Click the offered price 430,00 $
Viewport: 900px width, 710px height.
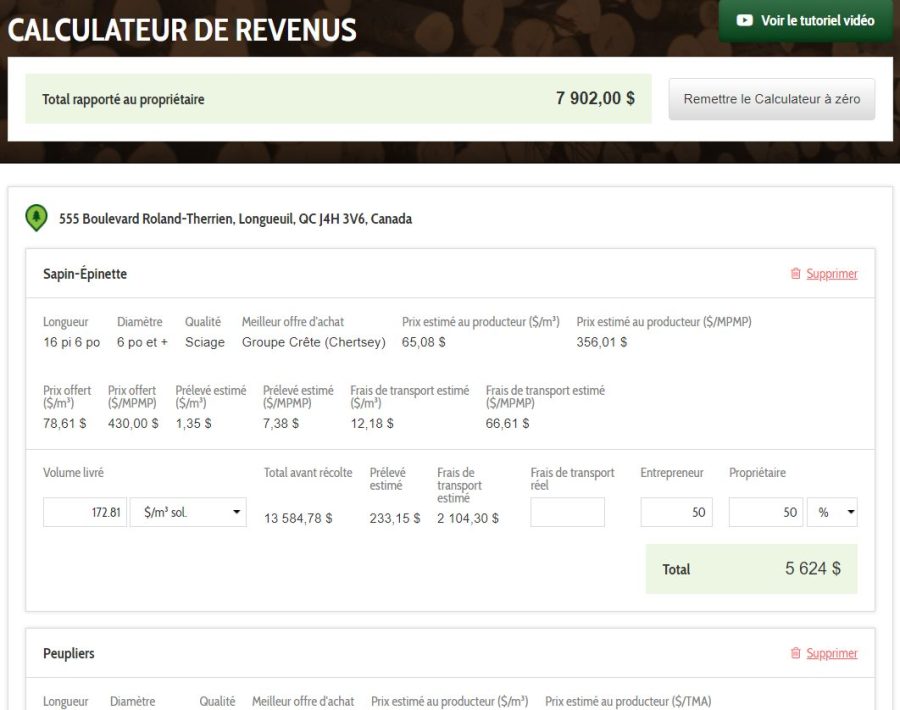click(133, 424)
